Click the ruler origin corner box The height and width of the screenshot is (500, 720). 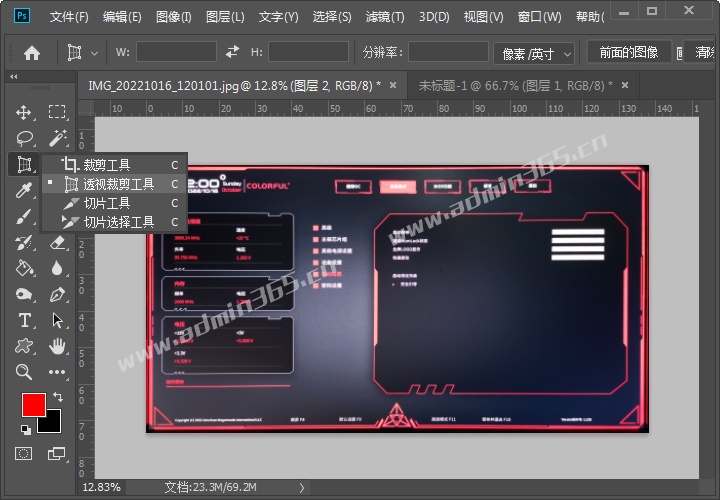click(x=86, y=109)
